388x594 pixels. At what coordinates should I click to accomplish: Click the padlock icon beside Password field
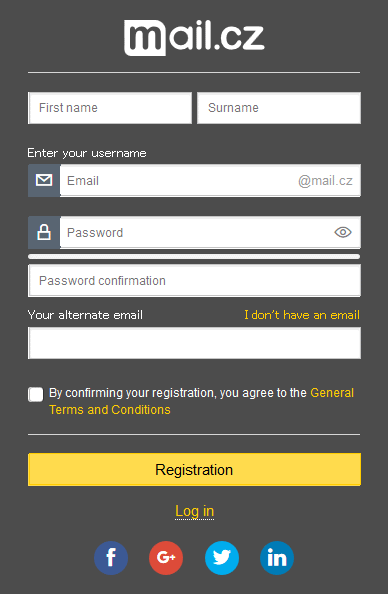coord(44,232)
